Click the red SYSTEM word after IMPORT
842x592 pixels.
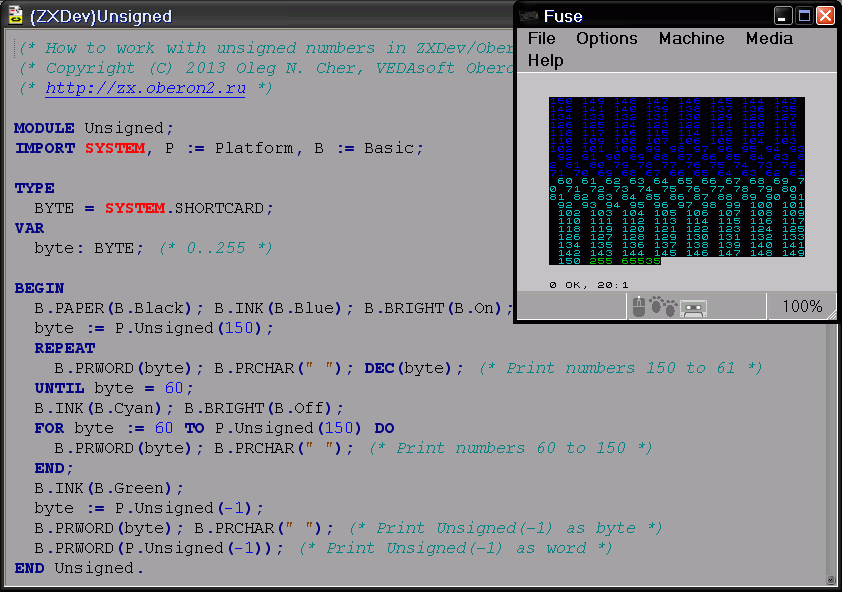(115, 148)
